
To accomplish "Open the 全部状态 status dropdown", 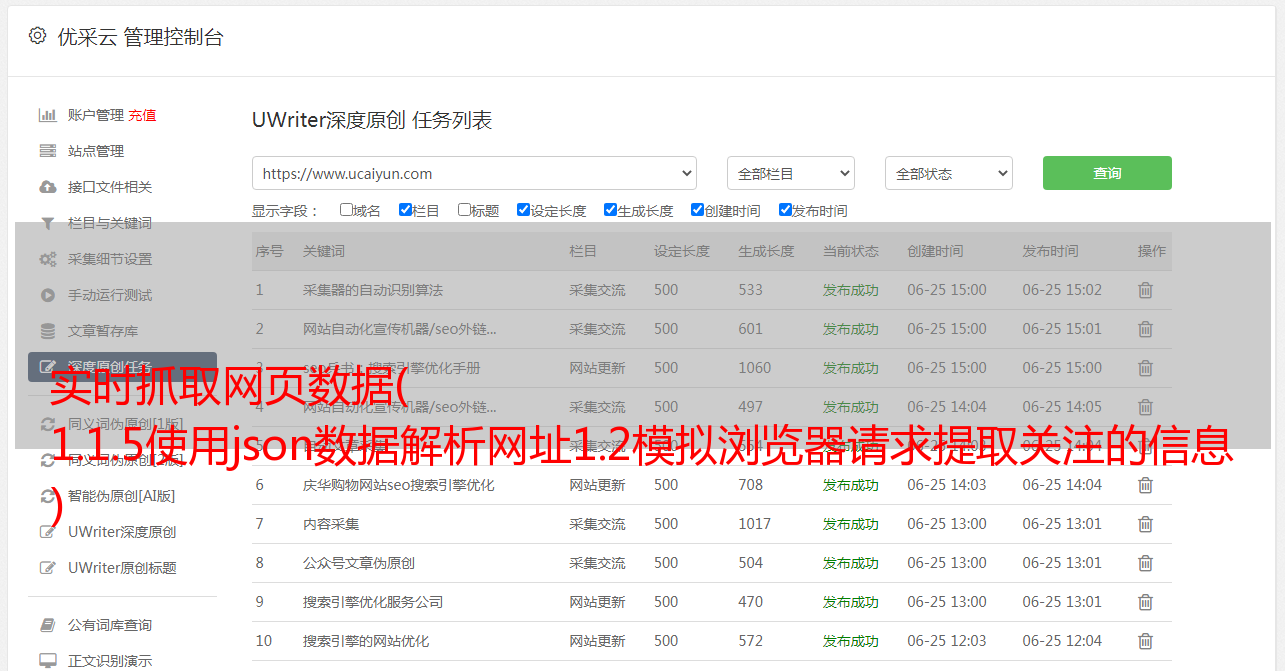I will (x=948, y=173).
